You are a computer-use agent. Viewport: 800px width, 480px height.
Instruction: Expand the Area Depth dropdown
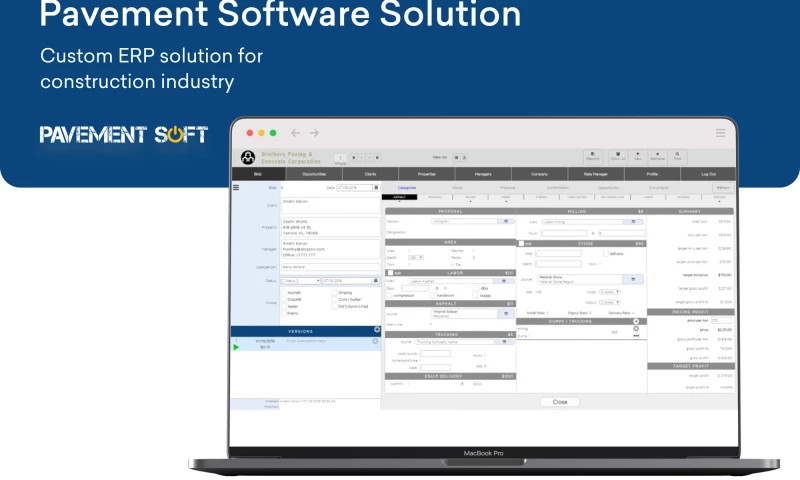point(416,258)
